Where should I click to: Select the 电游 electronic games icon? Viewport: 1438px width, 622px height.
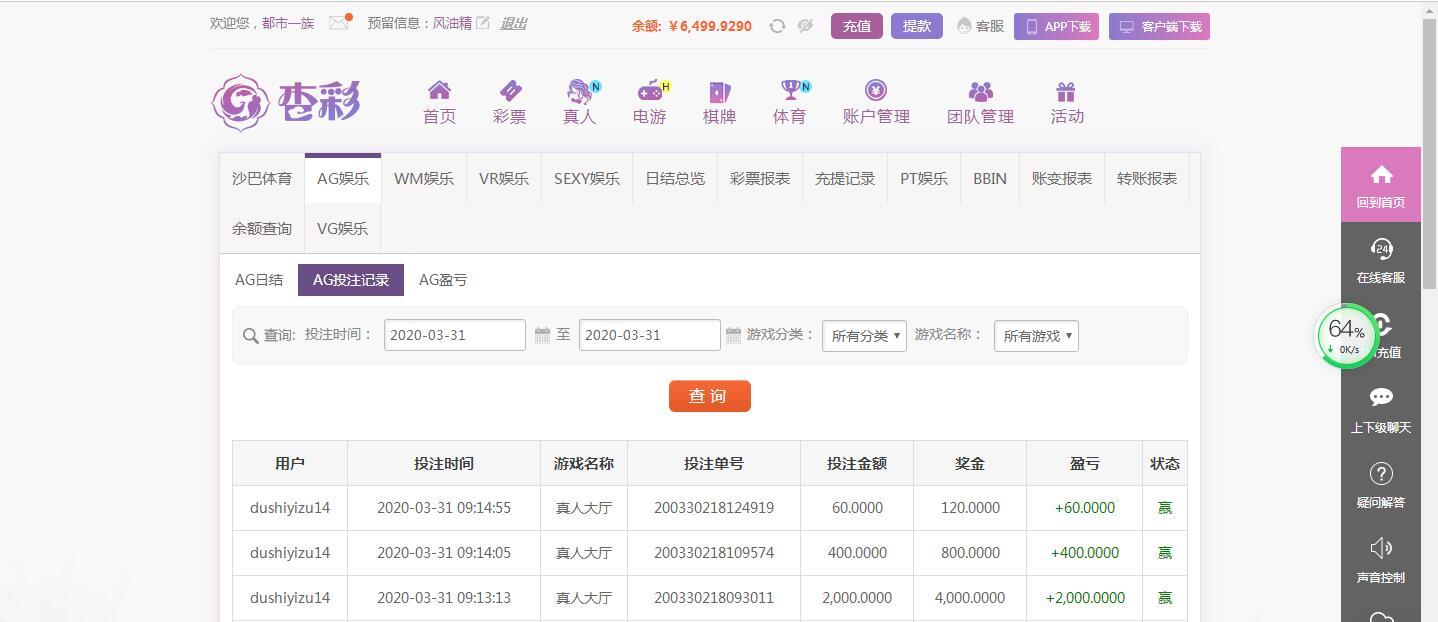tap(649, 100)
